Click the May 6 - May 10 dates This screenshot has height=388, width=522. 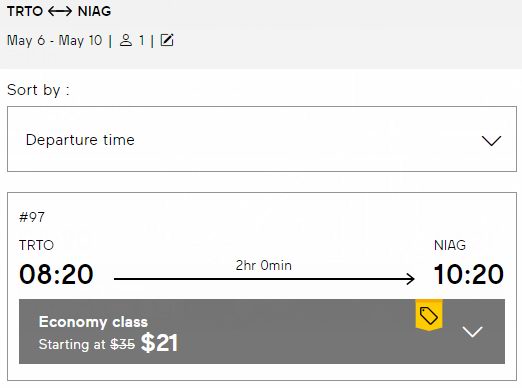(55, 40)
